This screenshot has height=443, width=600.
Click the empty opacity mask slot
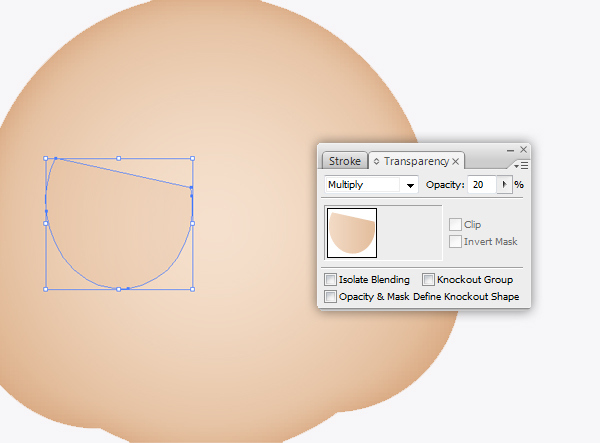[409, 233]
